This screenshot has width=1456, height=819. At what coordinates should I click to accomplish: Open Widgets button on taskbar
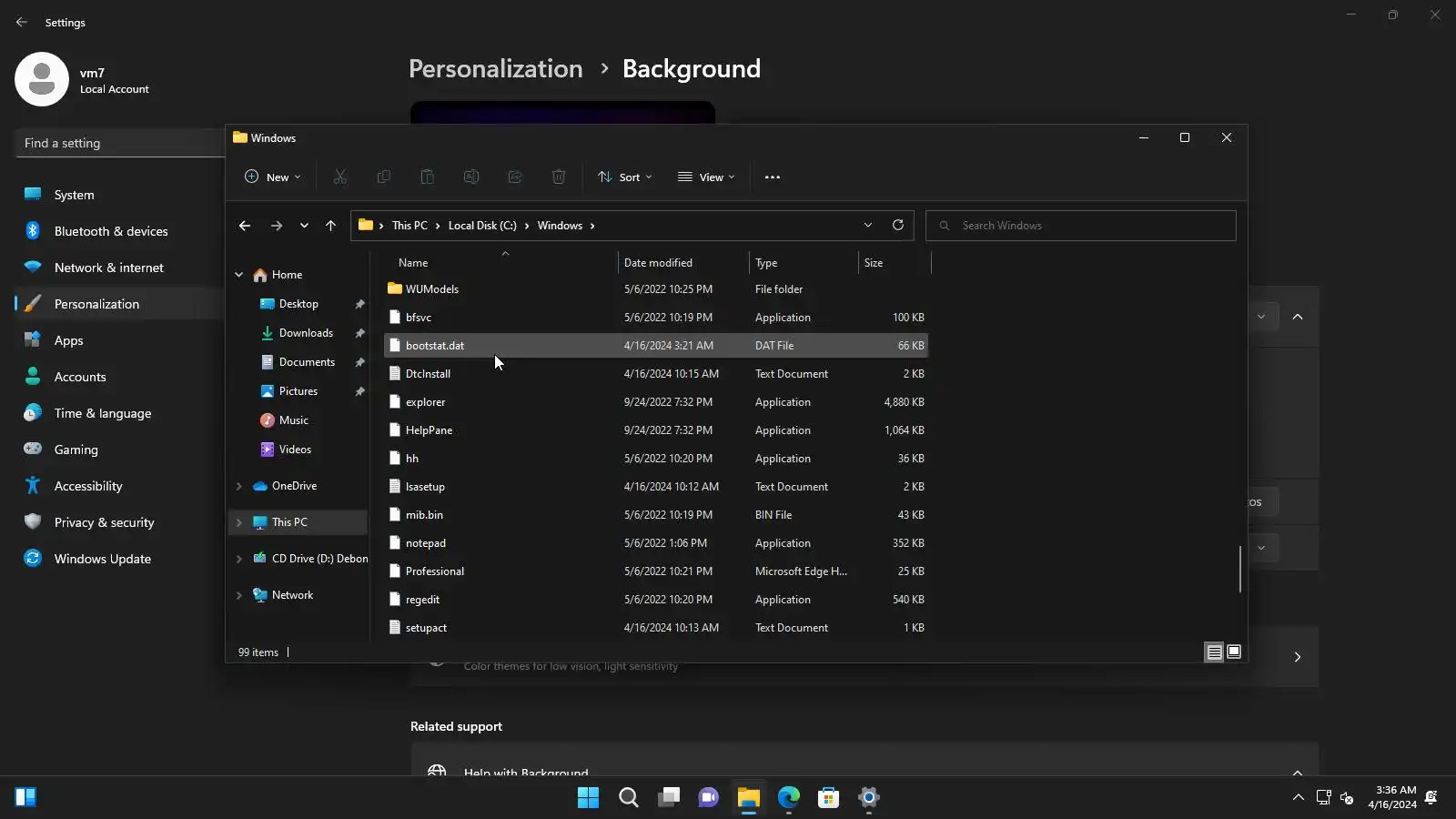[x=25, y=798]
